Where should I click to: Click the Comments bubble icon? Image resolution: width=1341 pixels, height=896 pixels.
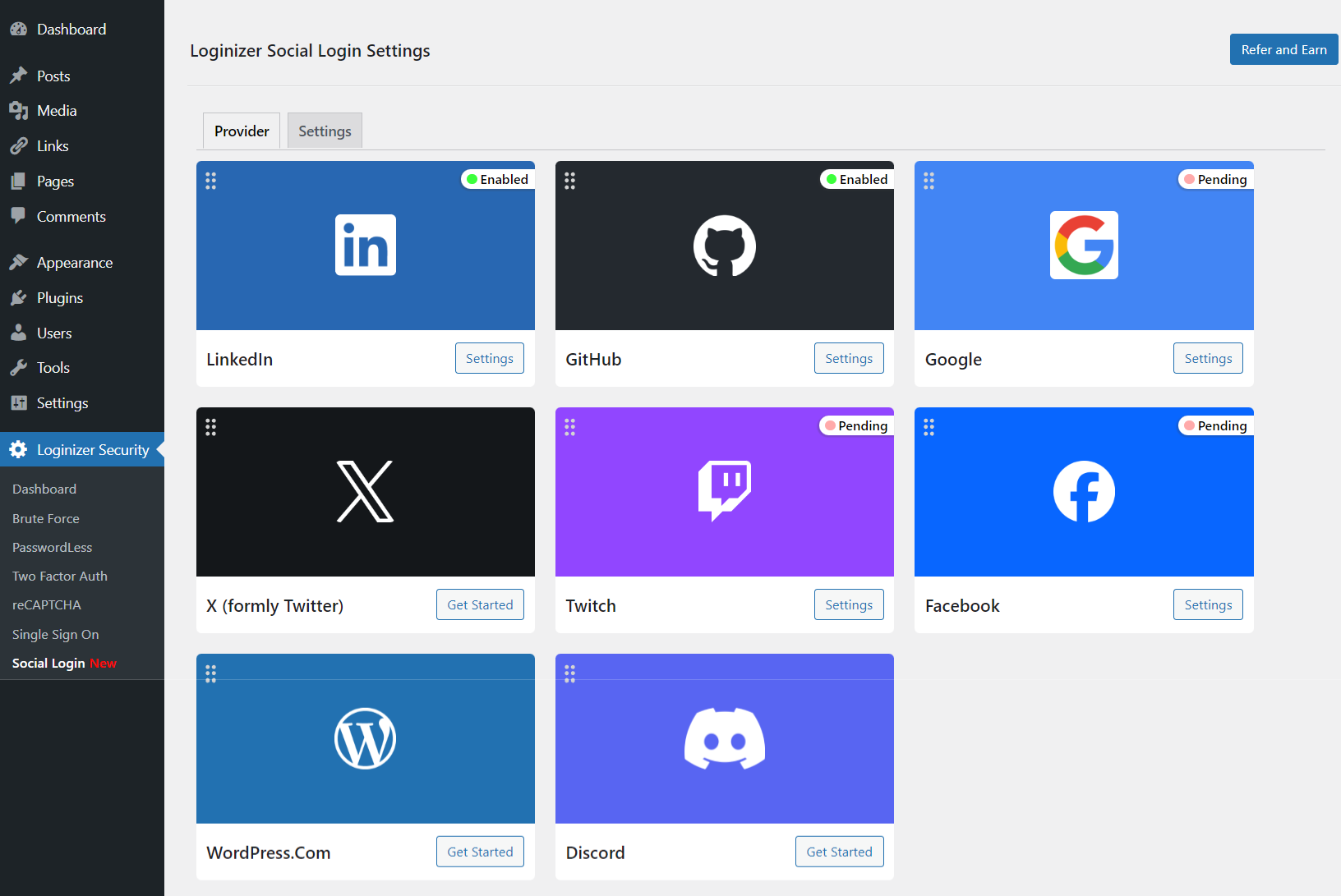click(18, 216)
